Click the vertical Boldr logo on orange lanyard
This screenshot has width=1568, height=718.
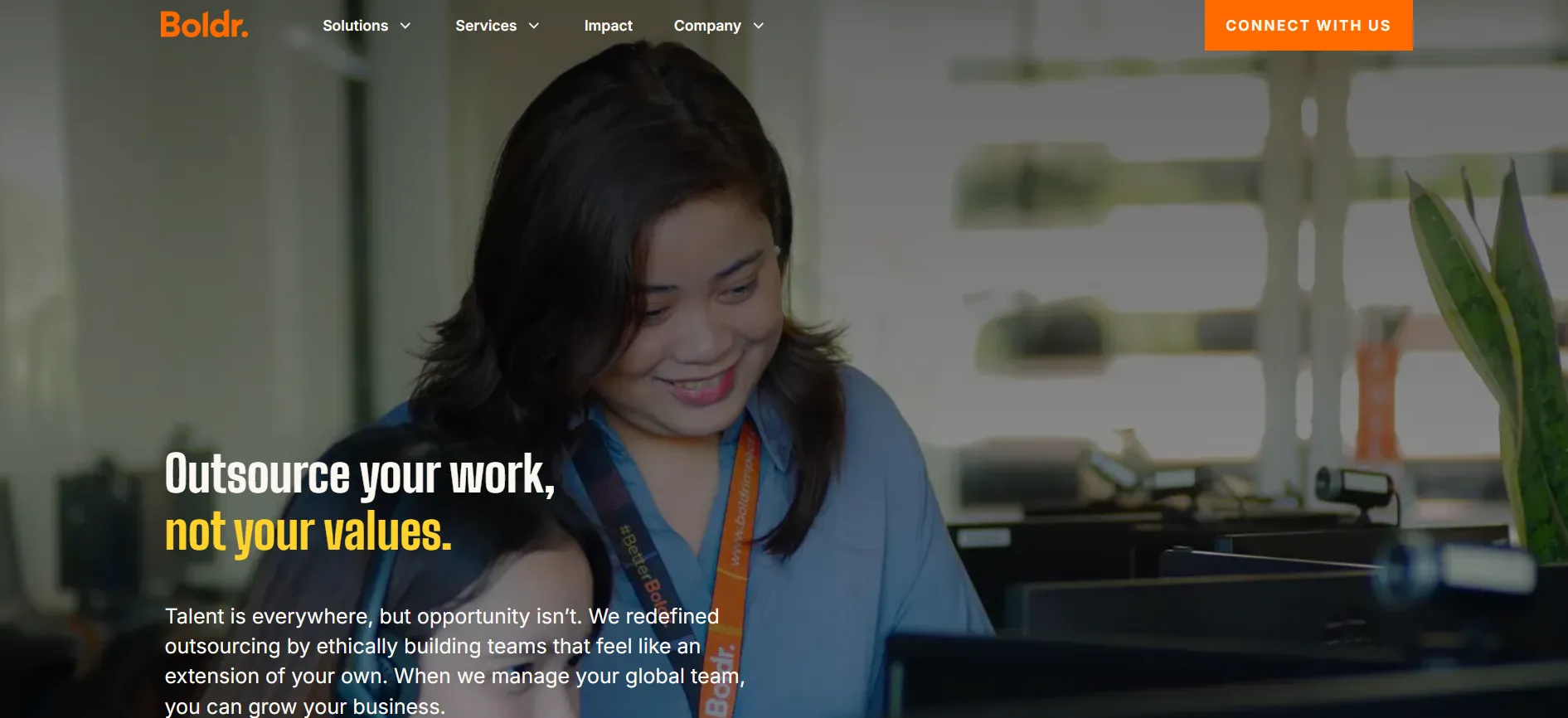pyautogui.click(x=719, y=680)
